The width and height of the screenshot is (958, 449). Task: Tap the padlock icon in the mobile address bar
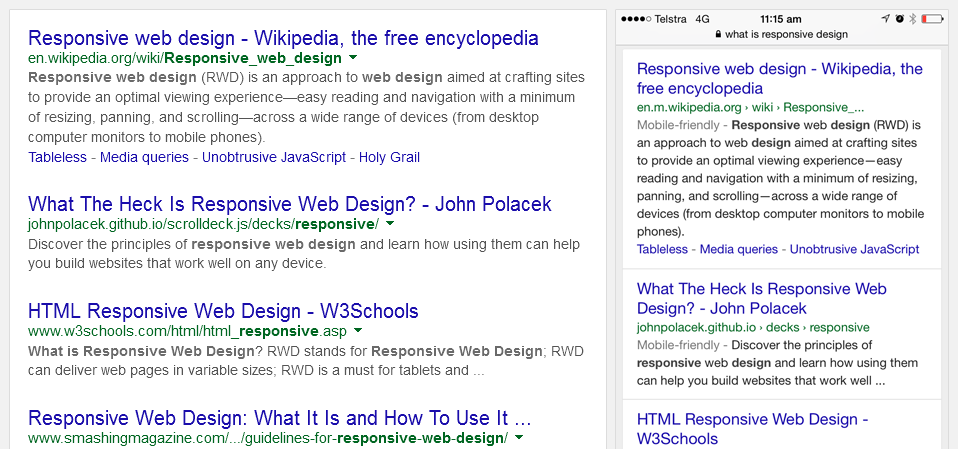pyautogui.click(x=718, y=35)
